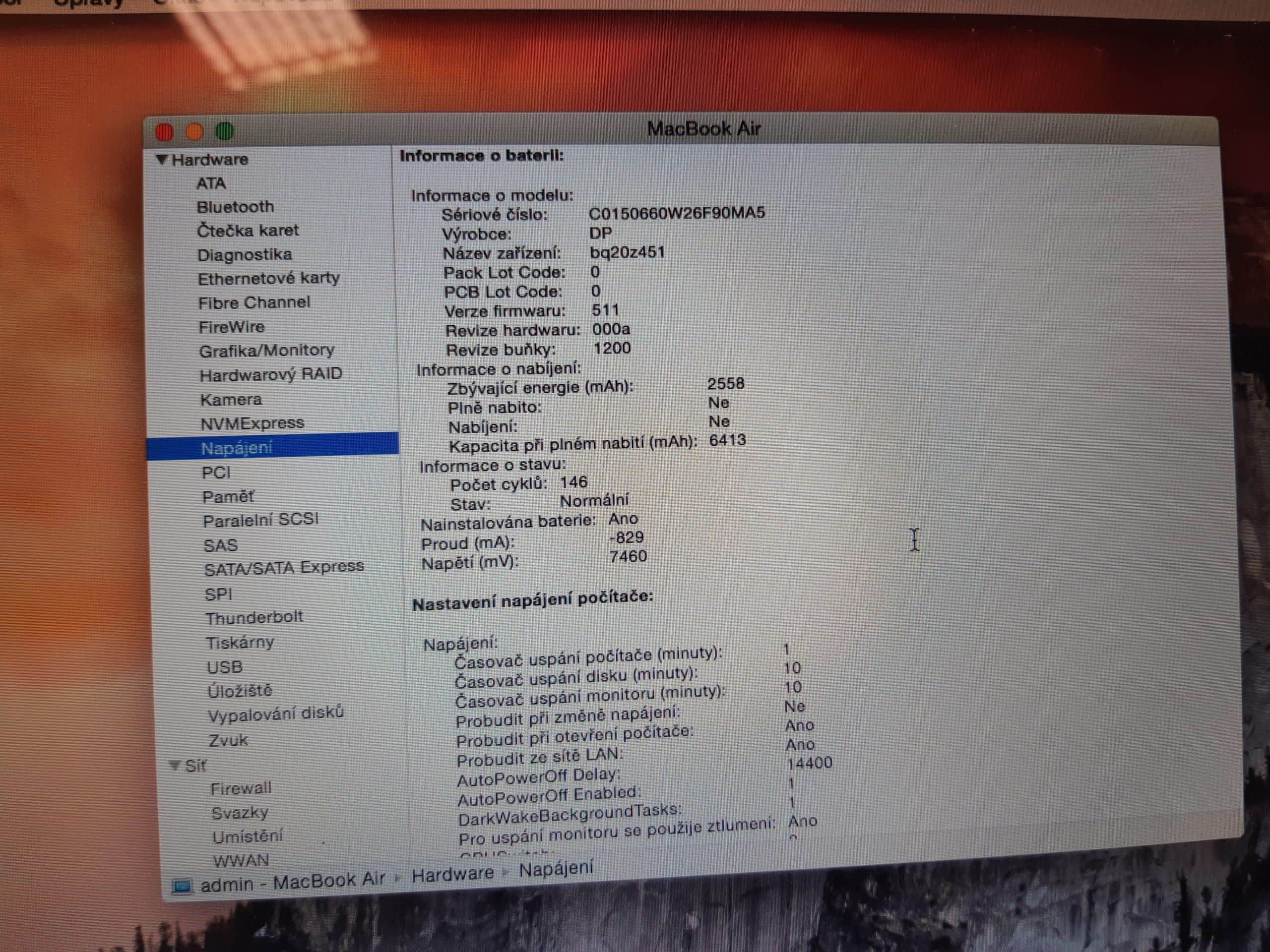Screen dimensions: 1270x952
Task: Select Thunderbolt in the sidebar
Action: 254,618
